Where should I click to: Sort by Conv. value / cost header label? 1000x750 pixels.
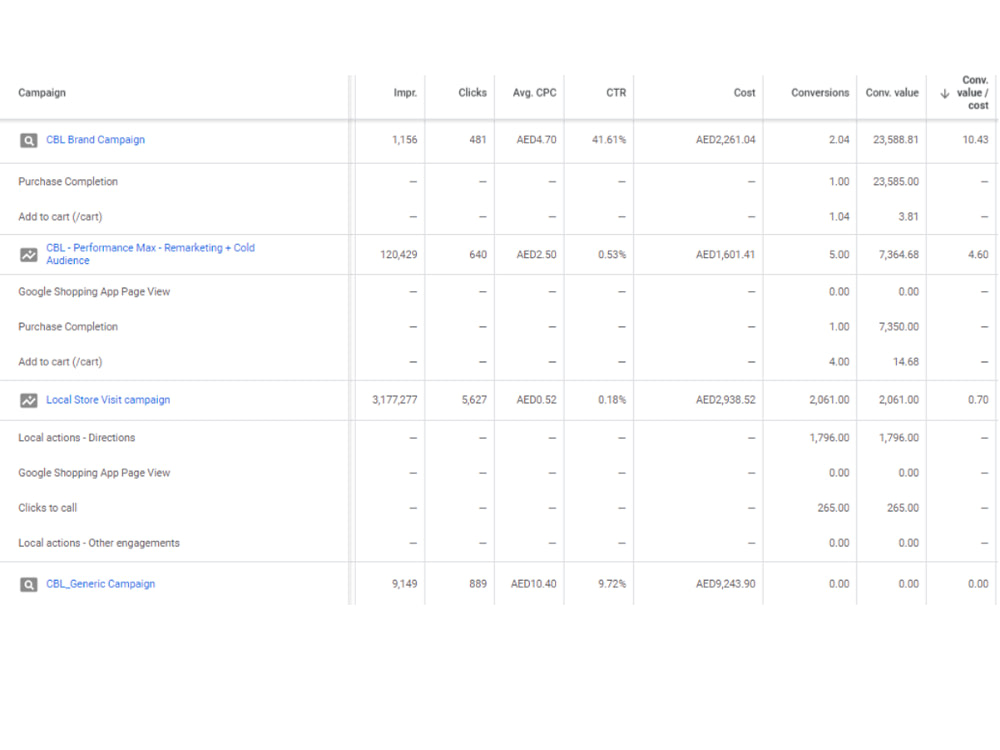973,92
